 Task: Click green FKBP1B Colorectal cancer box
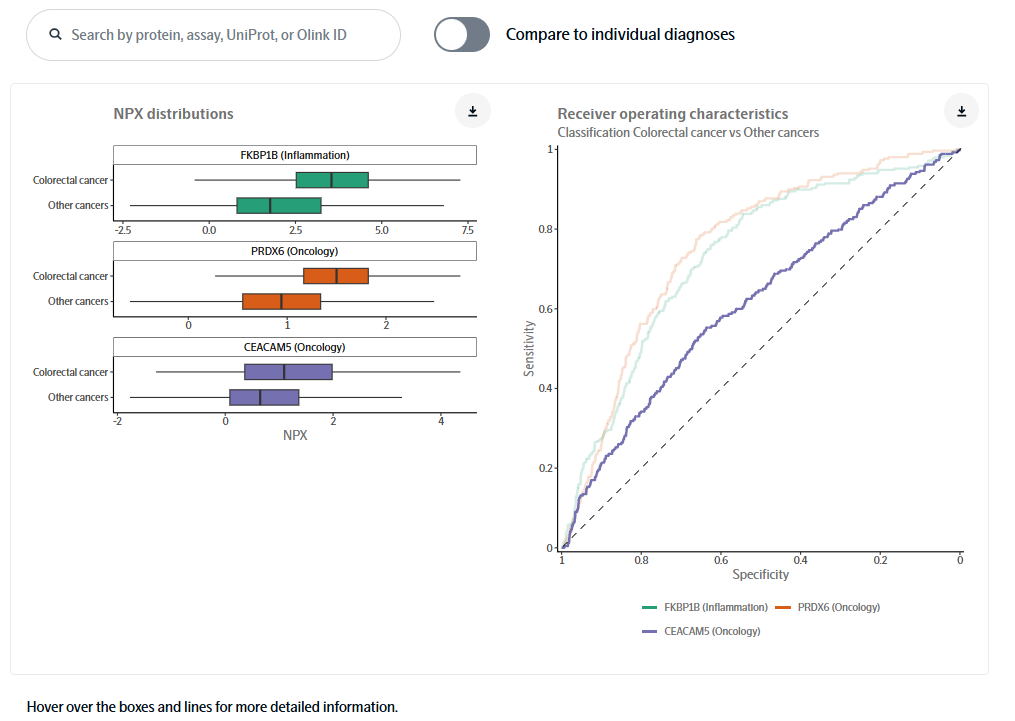pos(332,180)
